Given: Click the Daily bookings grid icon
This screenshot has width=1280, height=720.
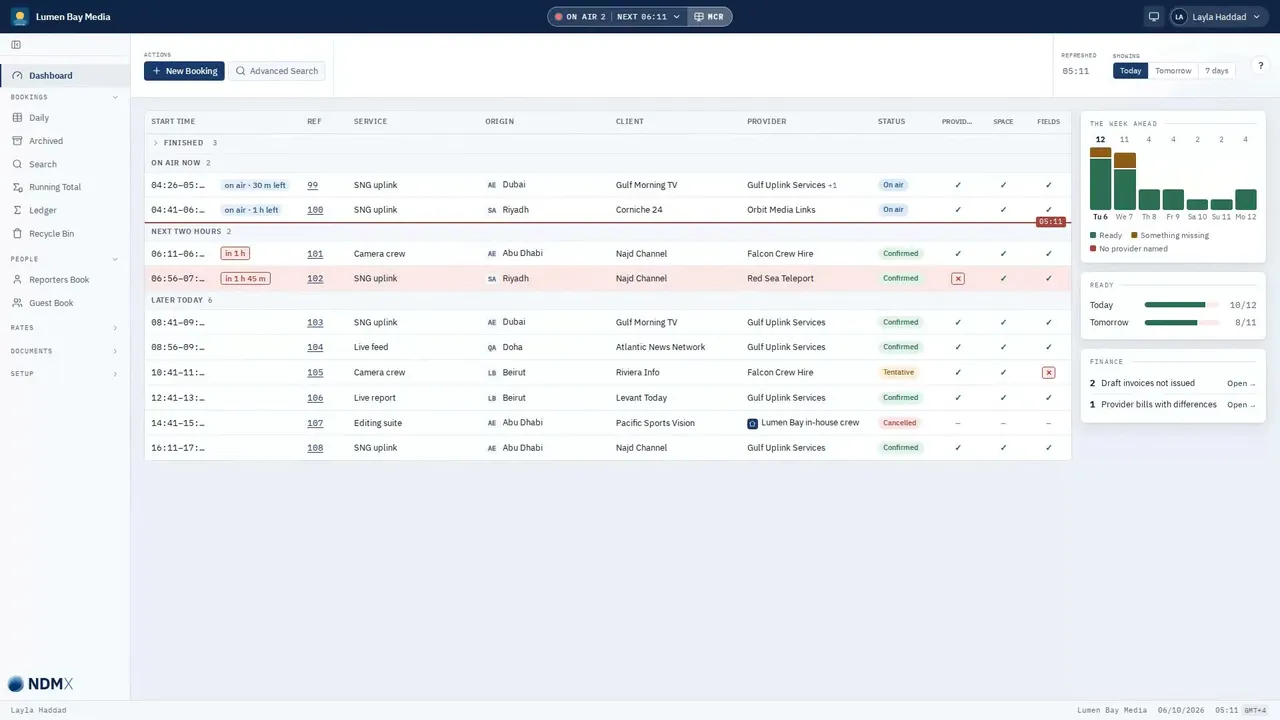Looking at the screenshot, I should [17, 118].
